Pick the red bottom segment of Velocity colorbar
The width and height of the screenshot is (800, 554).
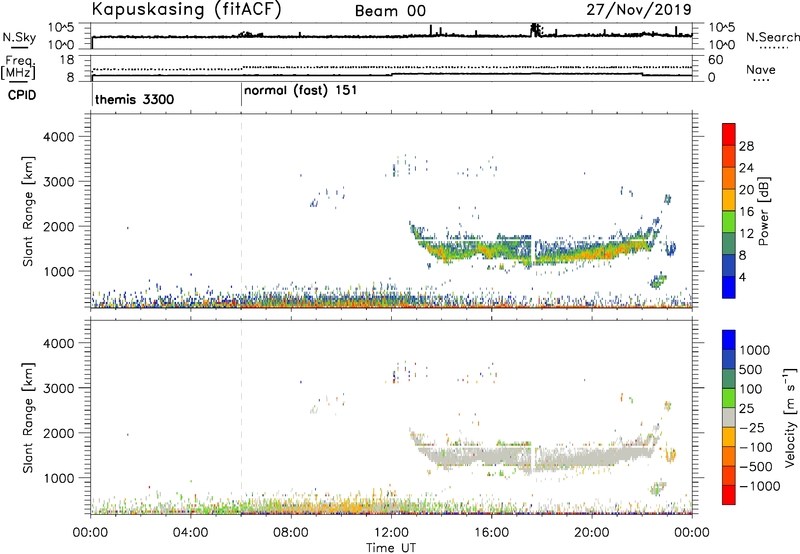point(729,495)
